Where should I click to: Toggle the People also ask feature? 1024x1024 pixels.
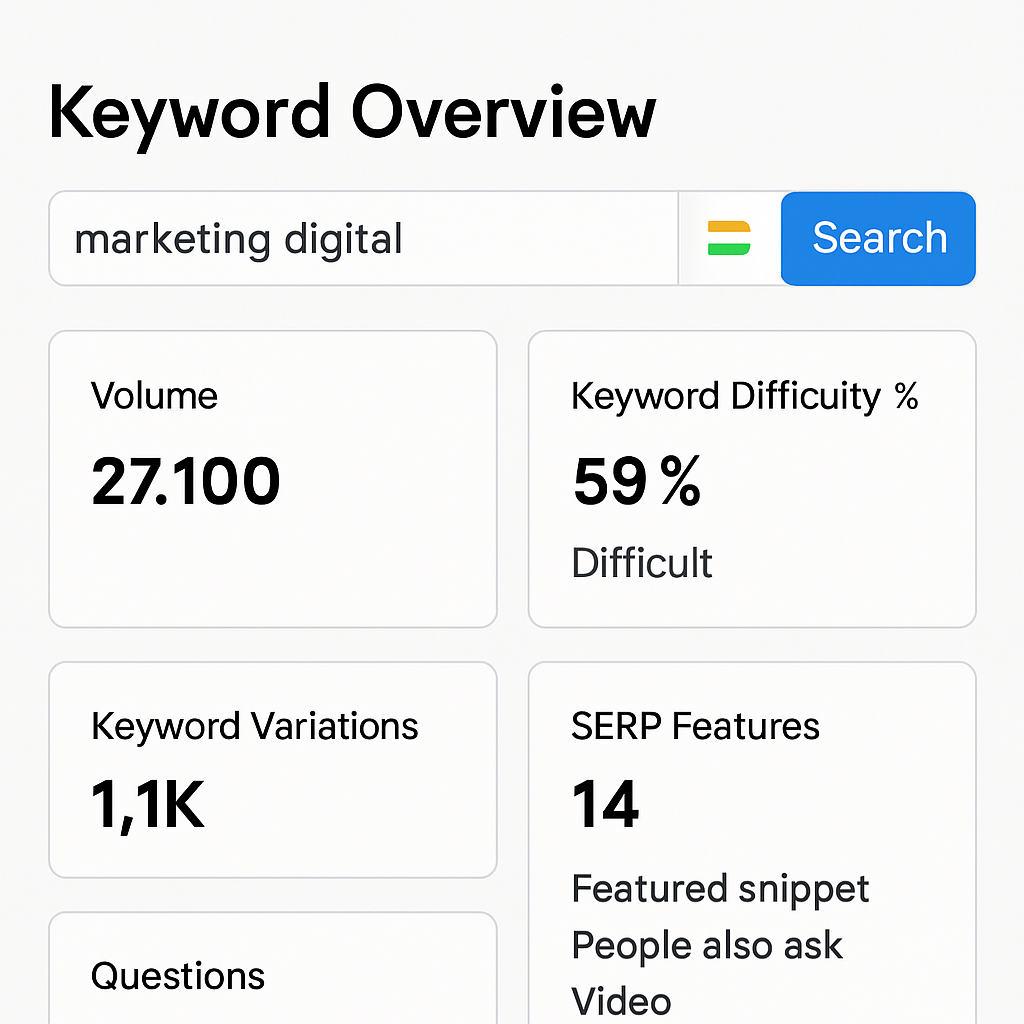click(x=707, y=945)
